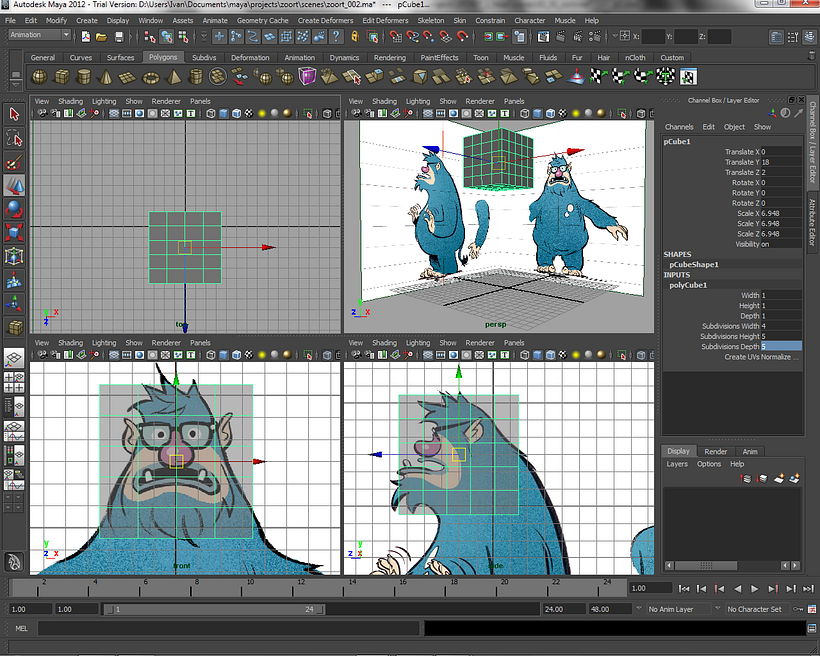Switch to the Render layer tab
This screenshot has height=656, width=820.
(x=715, y=451)
